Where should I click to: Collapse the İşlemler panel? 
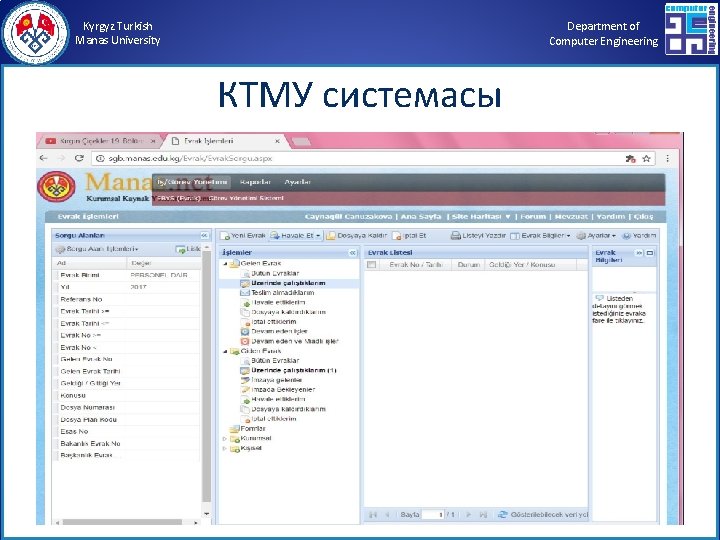pyautogui.click(x=352, y=253)
